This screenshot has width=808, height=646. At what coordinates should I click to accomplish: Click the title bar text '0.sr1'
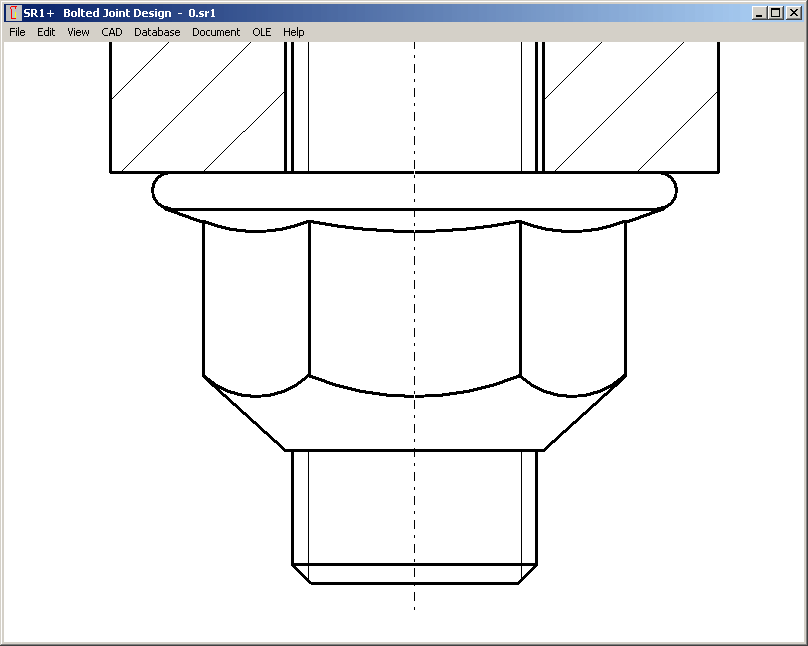[202, 13]
